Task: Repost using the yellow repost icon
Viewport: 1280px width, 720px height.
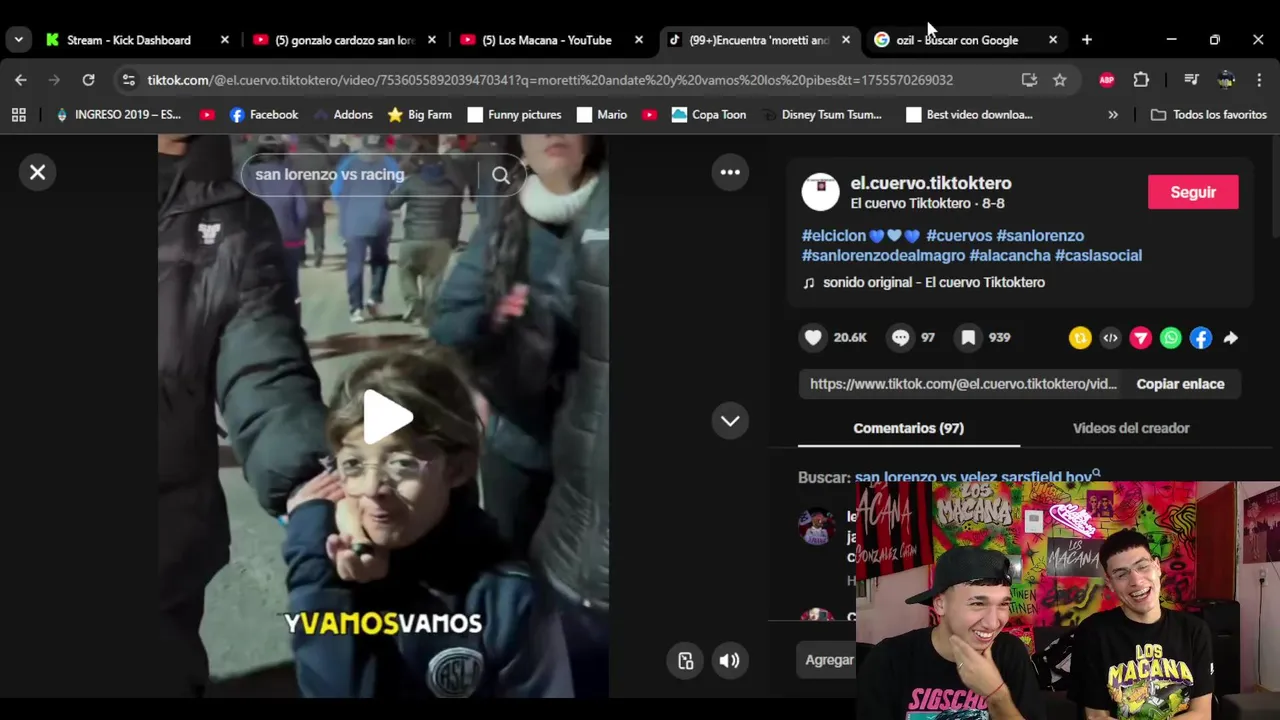Action: tap(1080, 338)
